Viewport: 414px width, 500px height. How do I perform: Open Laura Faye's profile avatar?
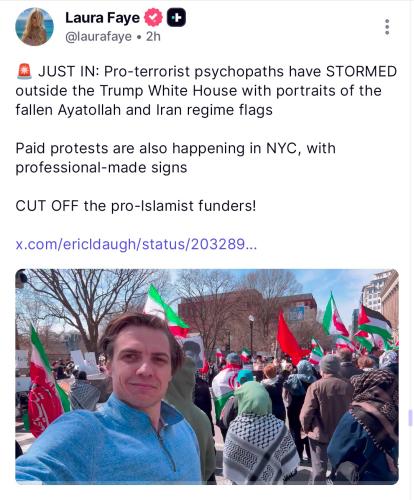(34, 27)
